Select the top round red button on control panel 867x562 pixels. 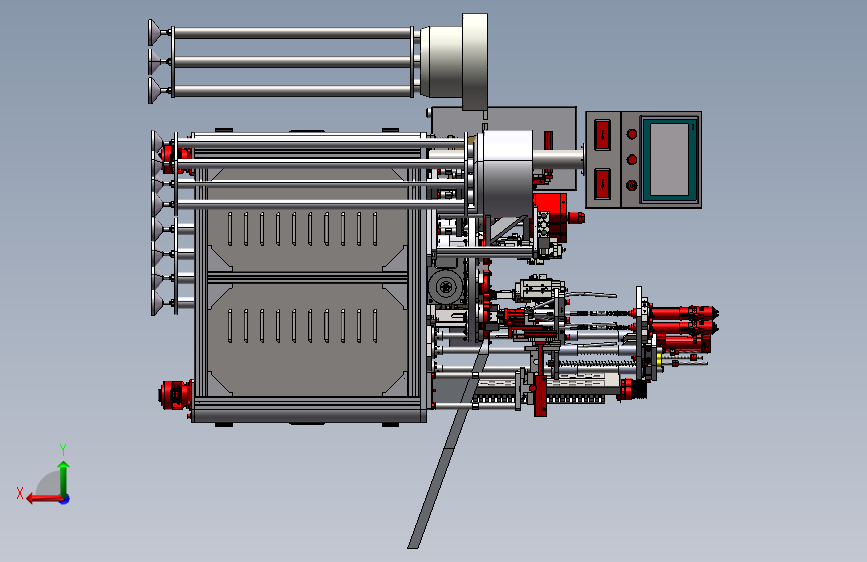(x=631, y=134)
